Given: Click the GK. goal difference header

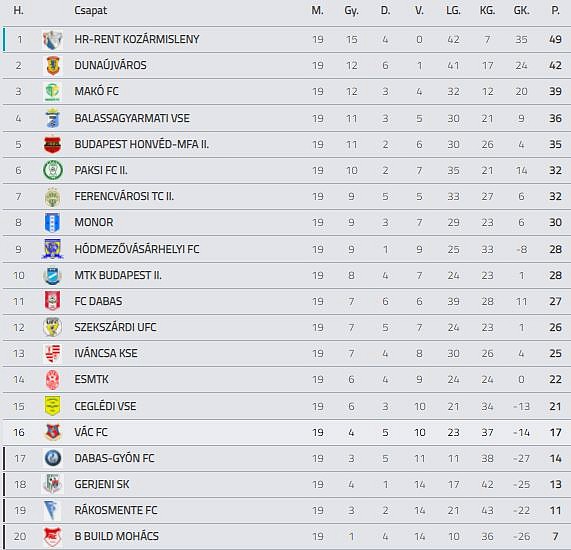Looking at the screenshot, I should click(x=521, y=11).
